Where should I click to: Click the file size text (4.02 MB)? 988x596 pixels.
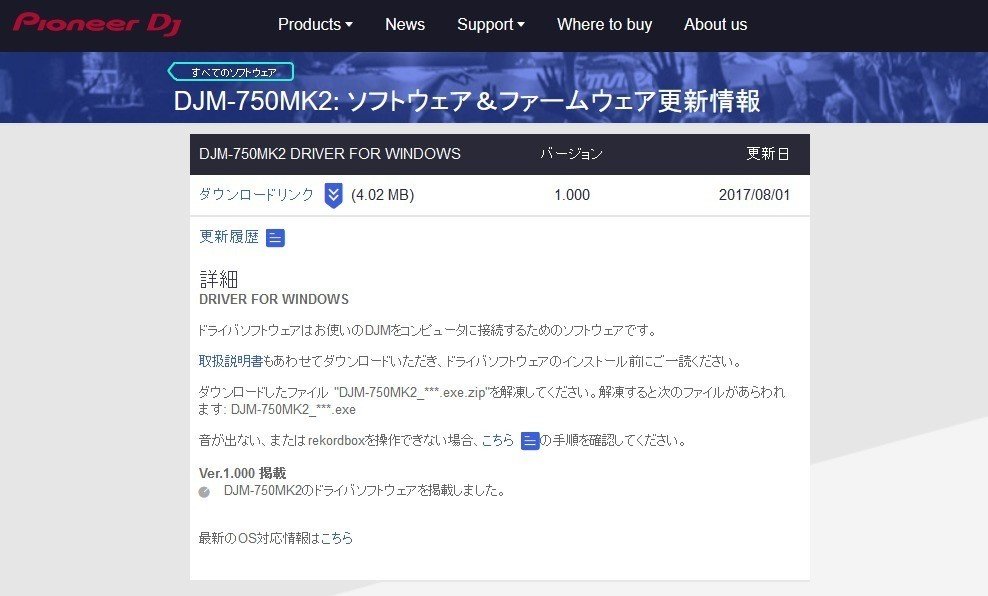tap(382, 195)
